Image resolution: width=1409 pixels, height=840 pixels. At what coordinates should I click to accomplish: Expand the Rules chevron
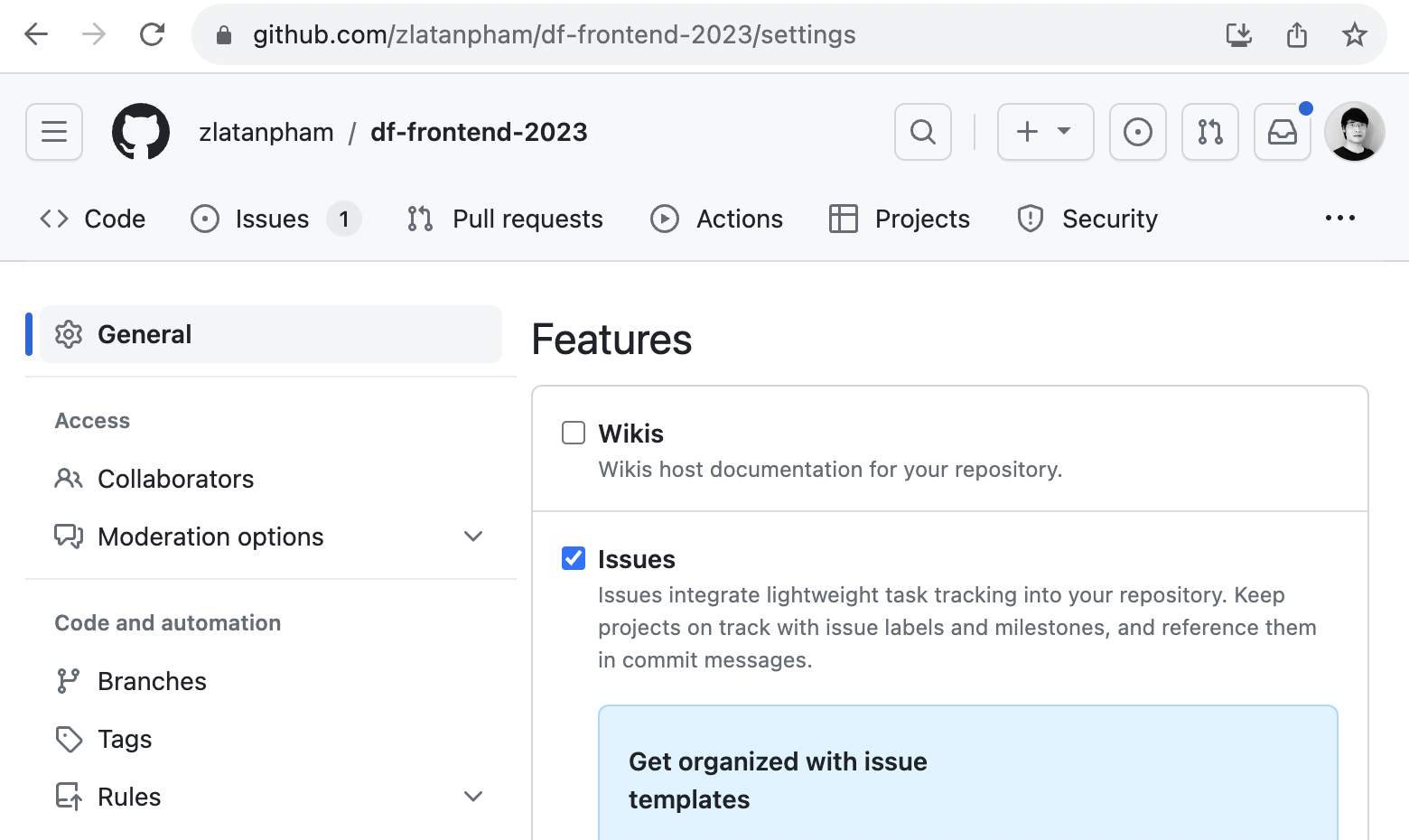coord(473,797)
